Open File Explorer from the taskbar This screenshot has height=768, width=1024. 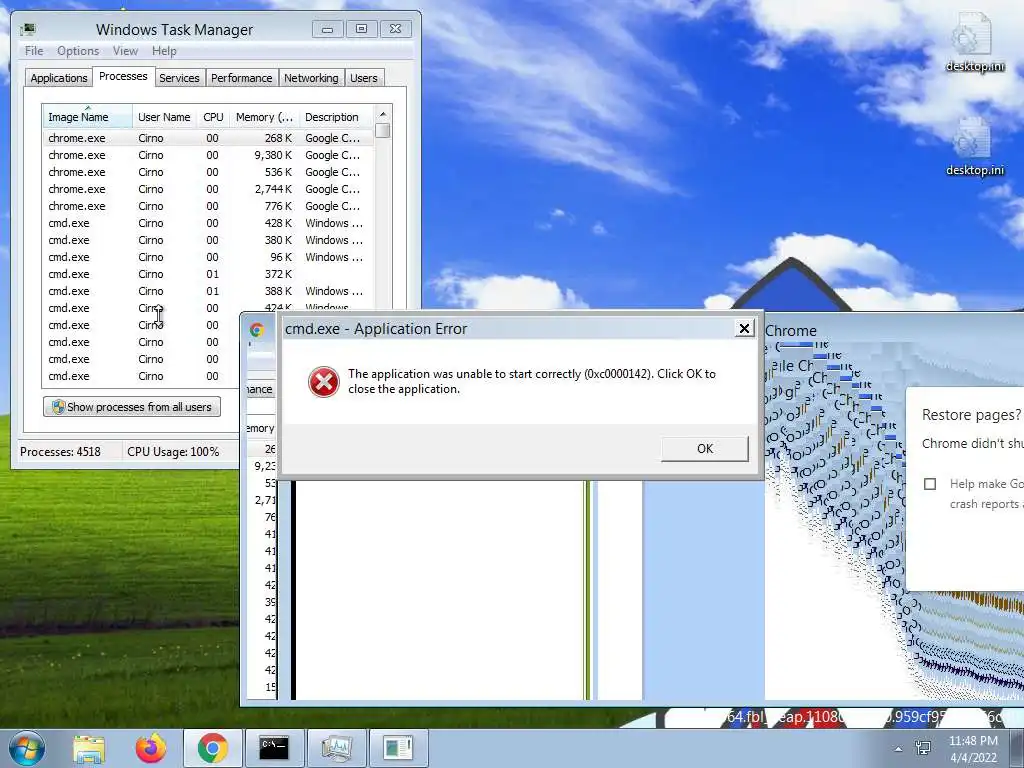tap(89, 748)
